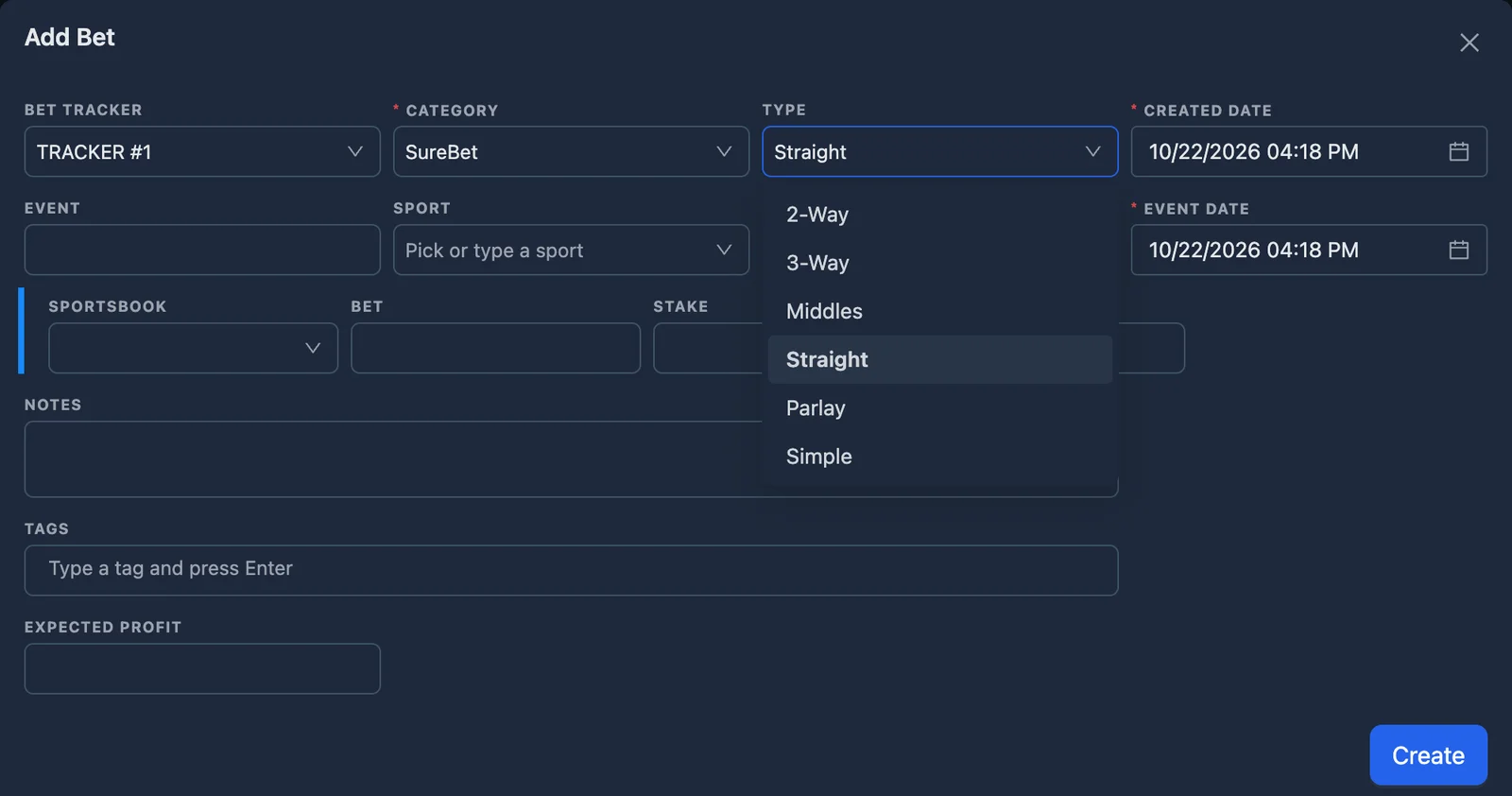Click the Expected Profit input field
The height and width of the screenshot is (796, 1512).
(x=202, y=668)
